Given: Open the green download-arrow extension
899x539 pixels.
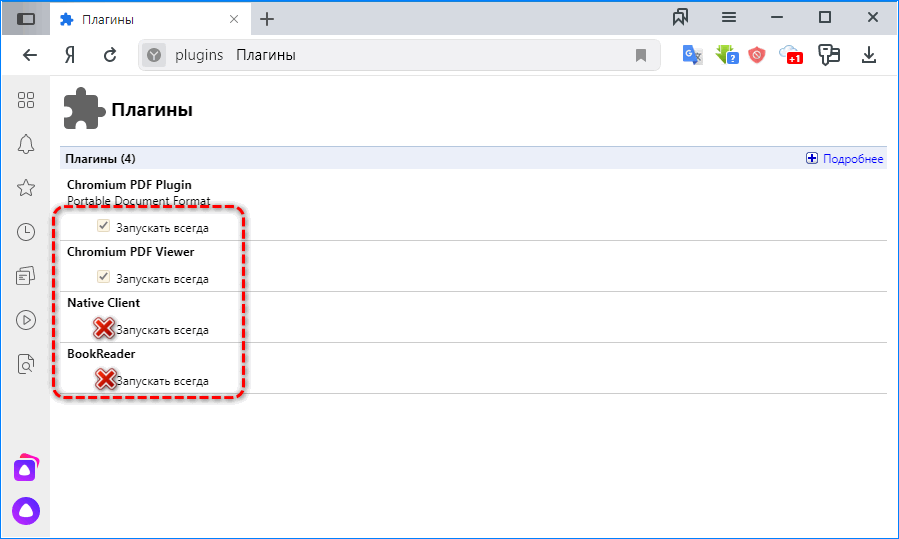Looking at the screenshot, I should tap(726, 55).
